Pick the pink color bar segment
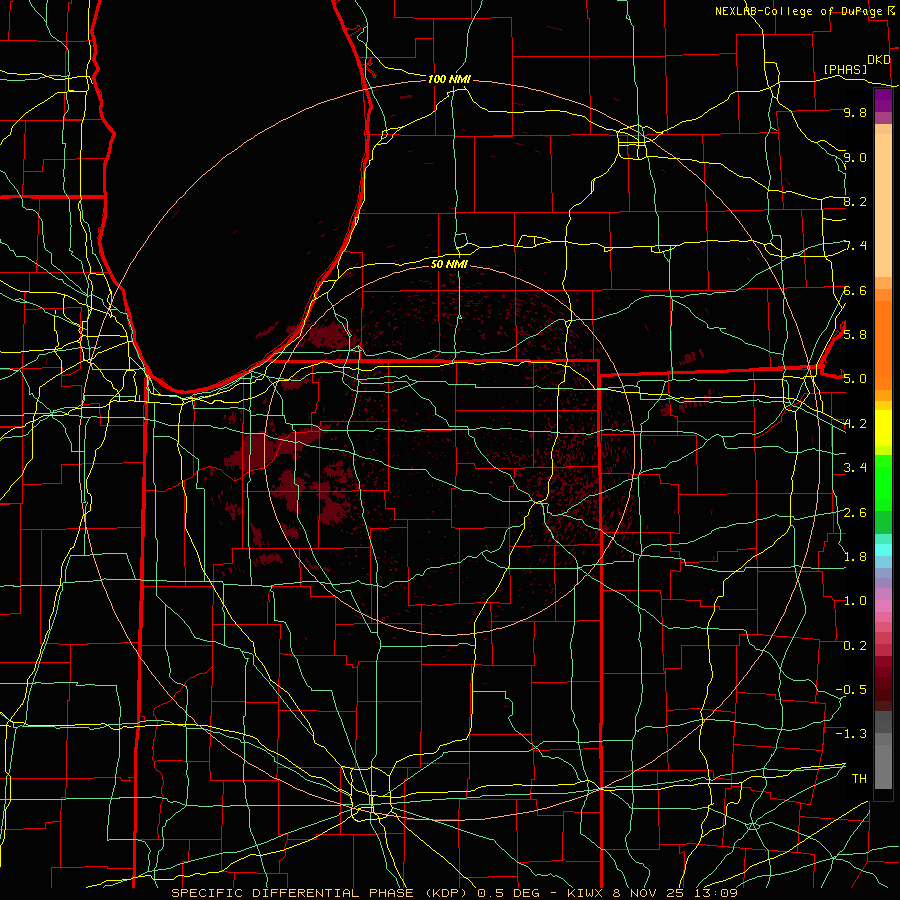Screen dimensions: 900x900 [x=883, y=606]
